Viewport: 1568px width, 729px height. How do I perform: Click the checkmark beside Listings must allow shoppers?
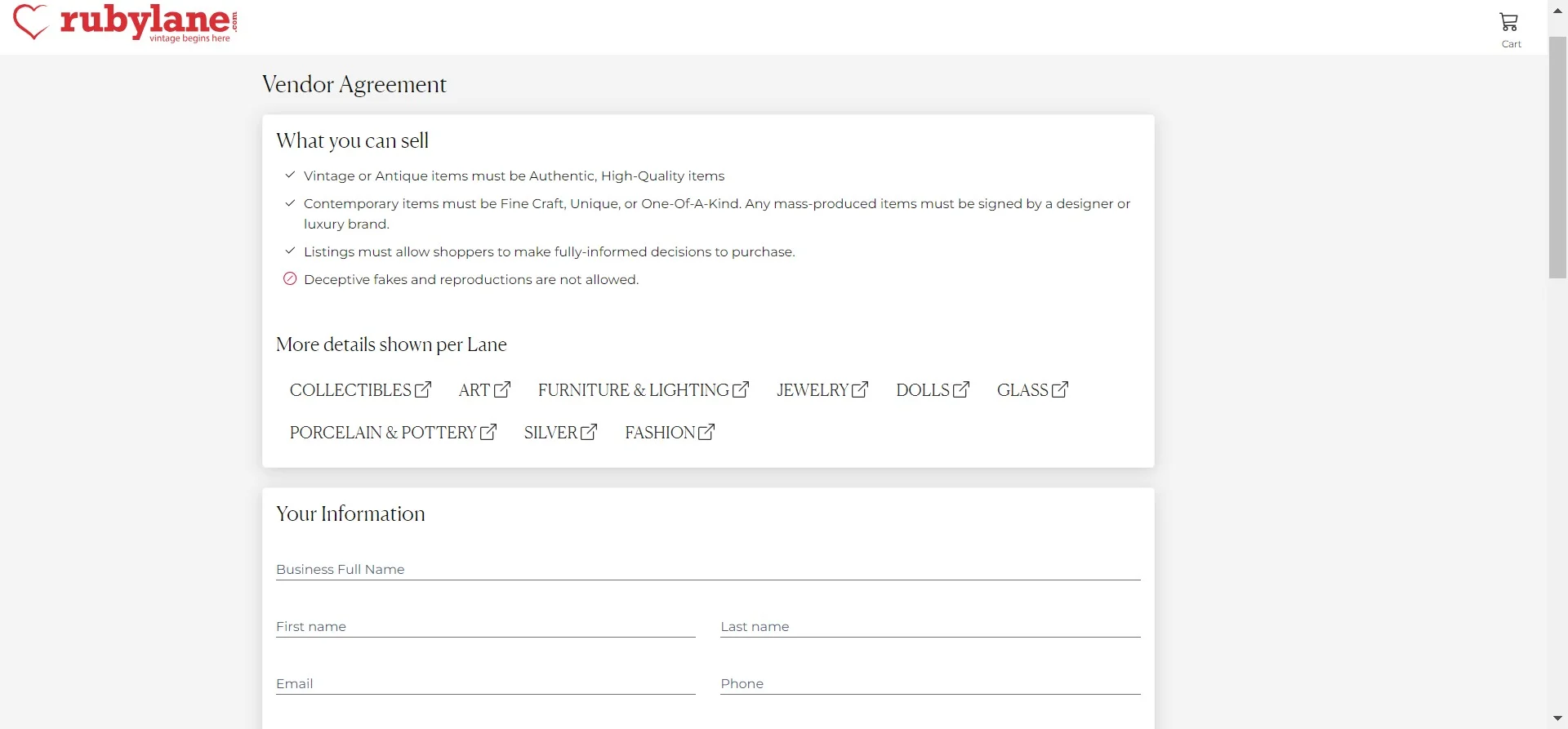pyautogui.click(x=290, y=251)
